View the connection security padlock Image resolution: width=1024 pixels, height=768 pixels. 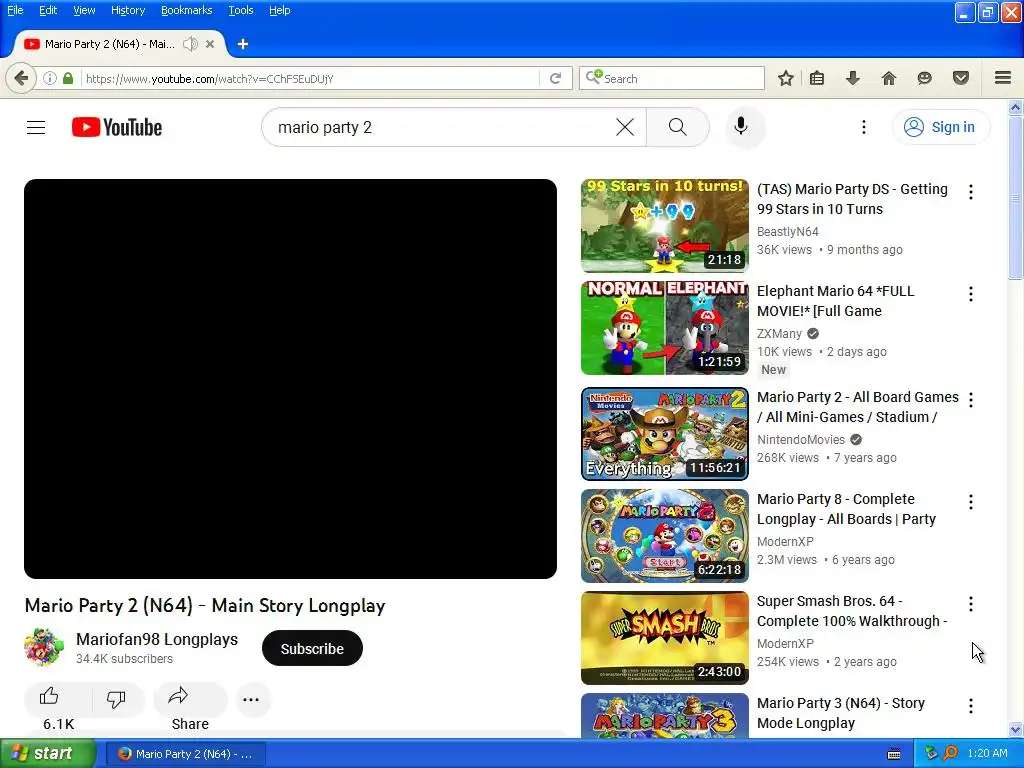tap(68, 78)
